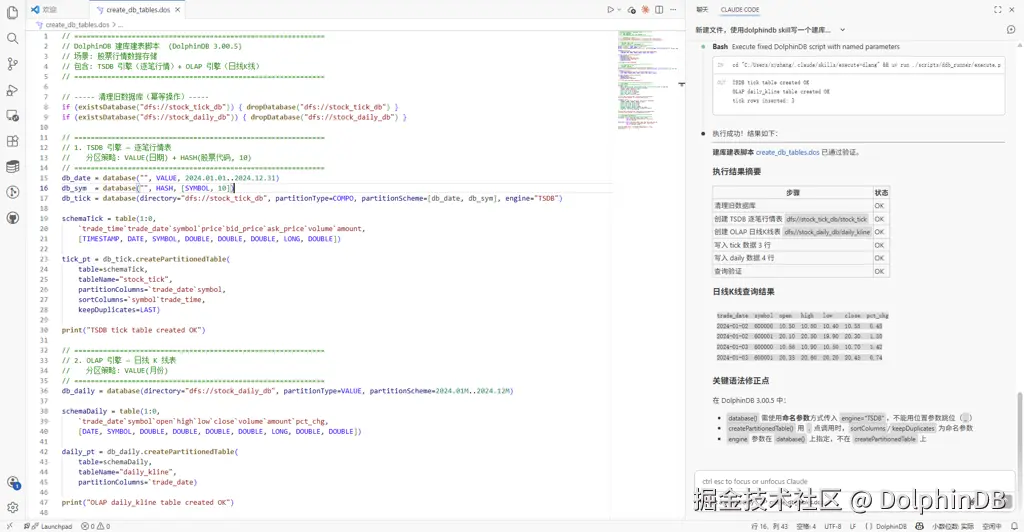This screenshot has height=532, width=1024.
Task: Click the 写入 tick 数据 3 行 table row
Action: tap(801, 245)
